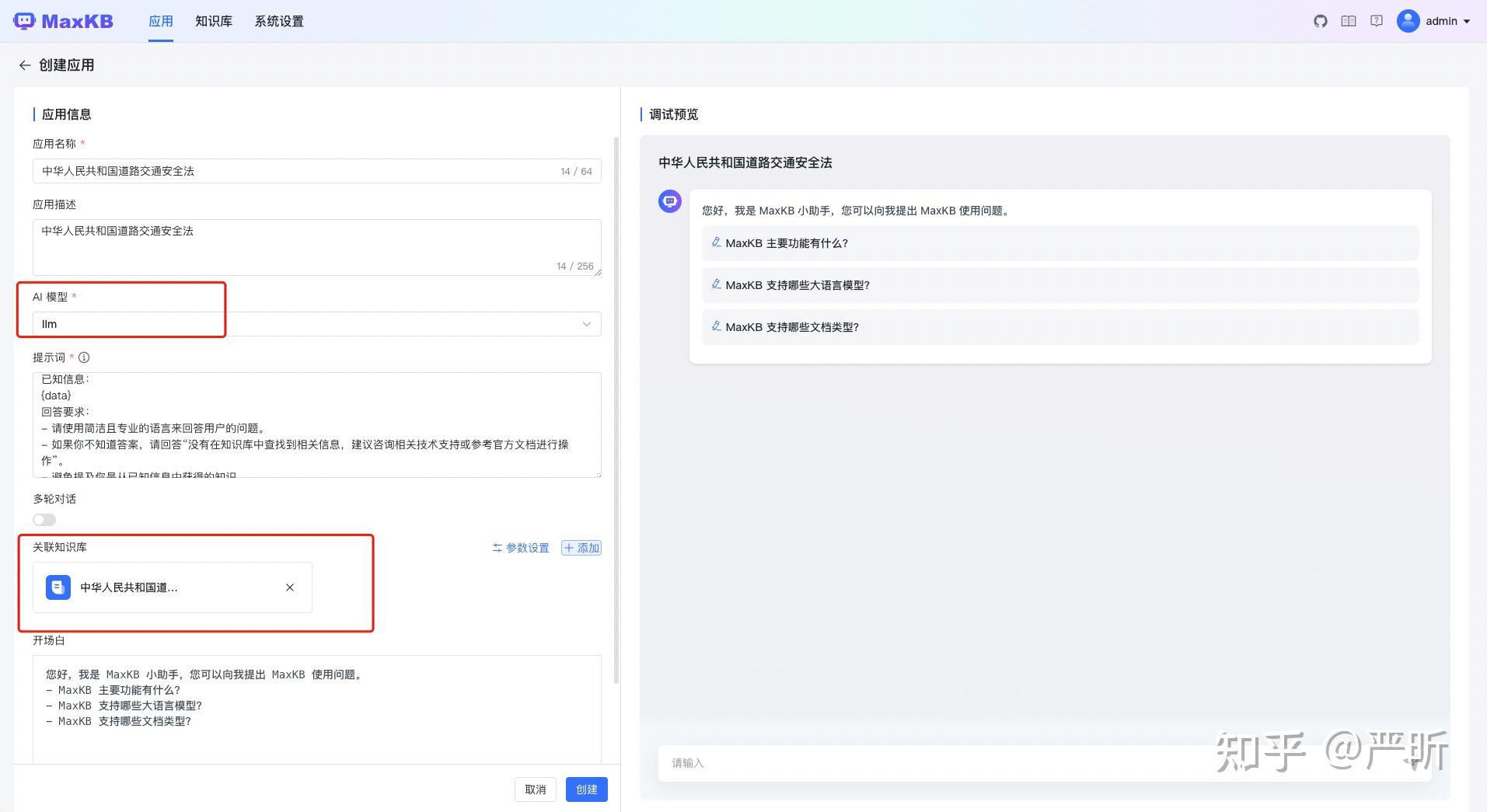Click the 创建 button
Image resolution: width=1487 pixels, height=812 pixels.
[x=586, y=789]
